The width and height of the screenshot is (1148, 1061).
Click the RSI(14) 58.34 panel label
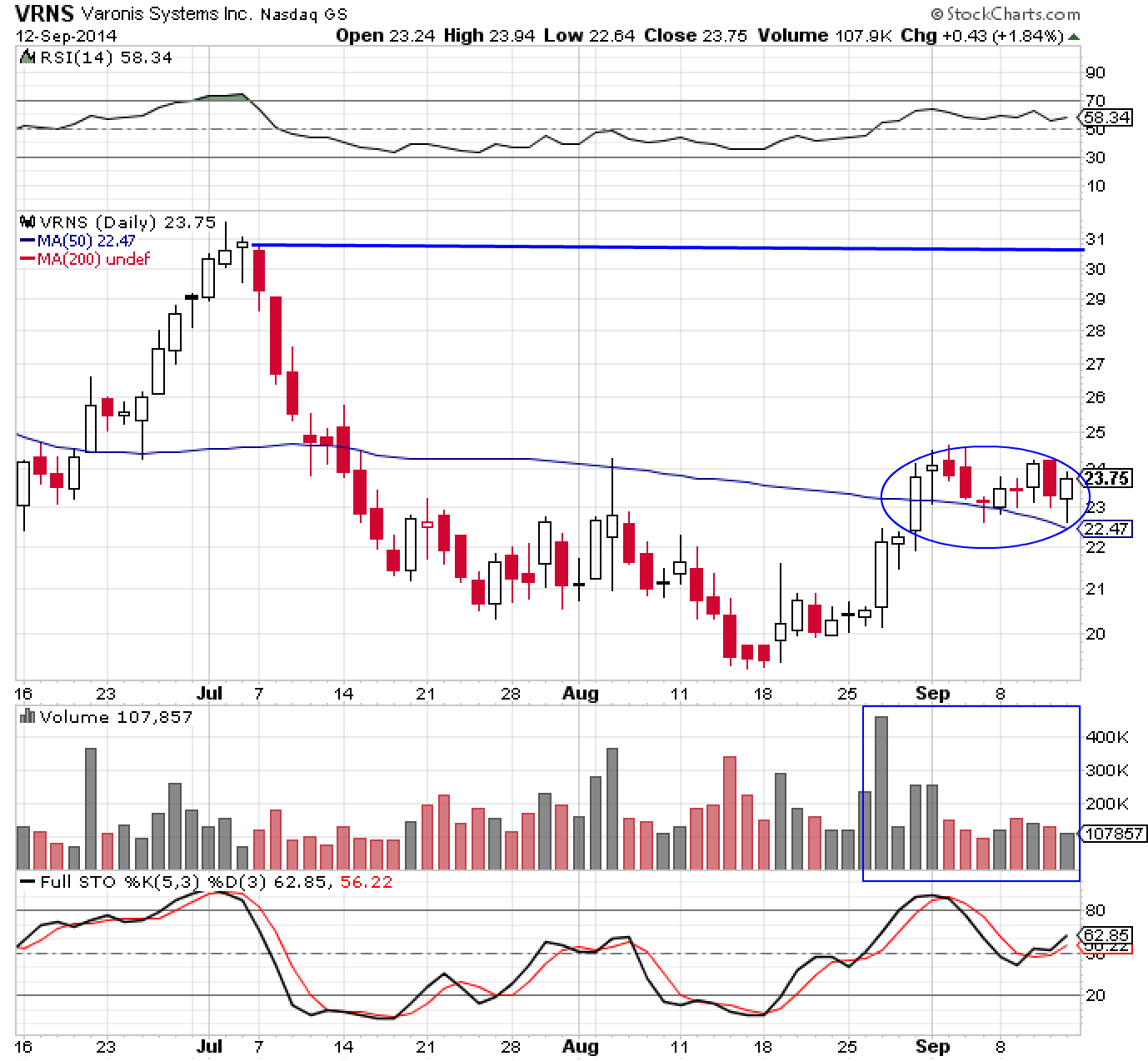point(105,57)
